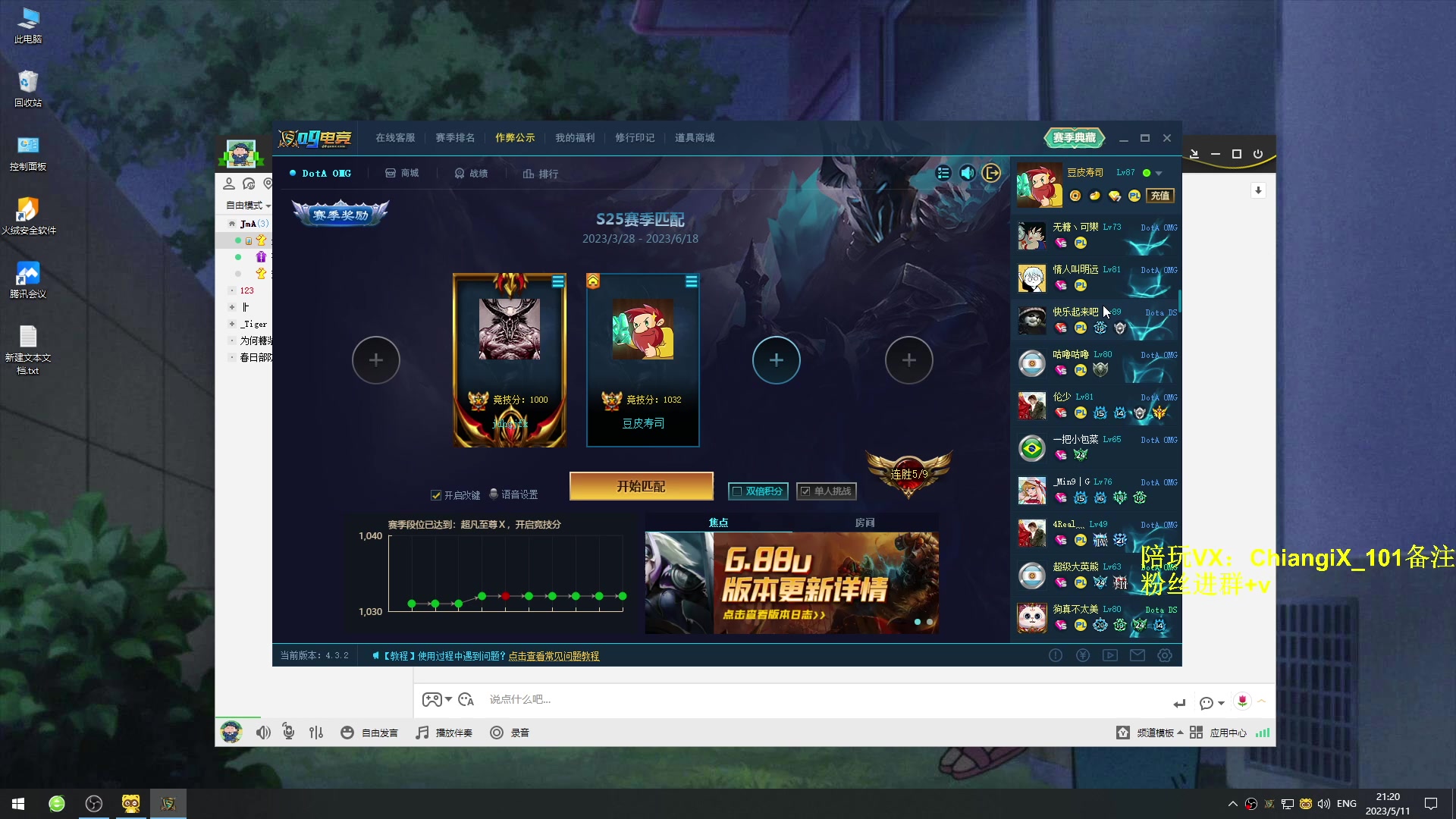The height and width of the screenshot is (819, 1456).
Task: Expand the _Tiger channel node
Action: tap(232, 324)
